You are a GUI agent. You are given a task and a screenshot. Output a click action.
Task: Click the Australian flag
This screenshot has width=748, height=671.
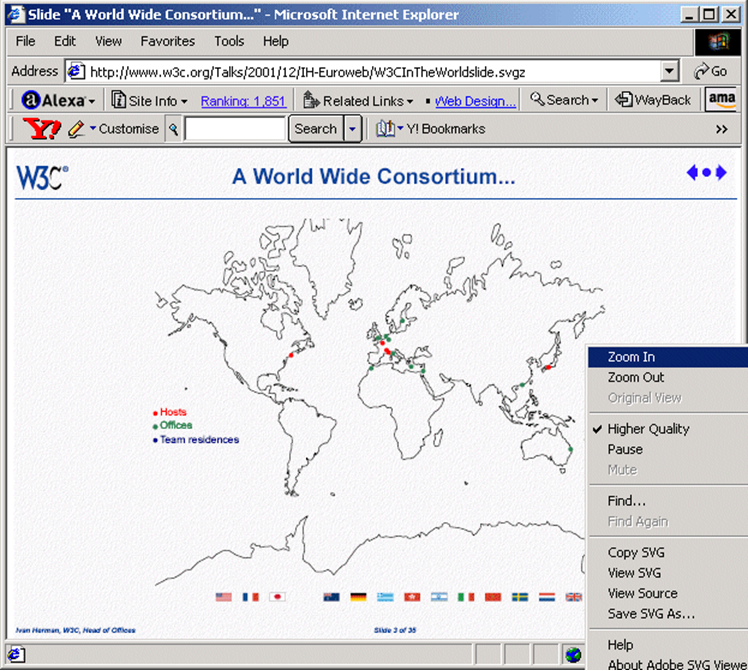[331, 597]
